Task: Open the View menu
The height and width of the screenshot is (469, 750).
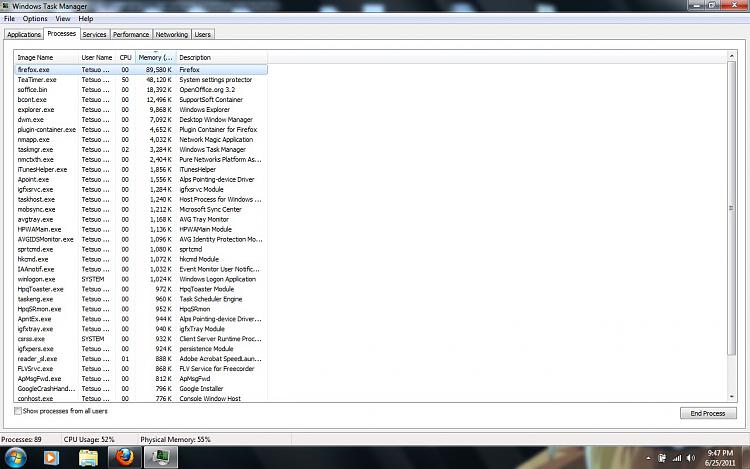Action: [x=63, y=19]
